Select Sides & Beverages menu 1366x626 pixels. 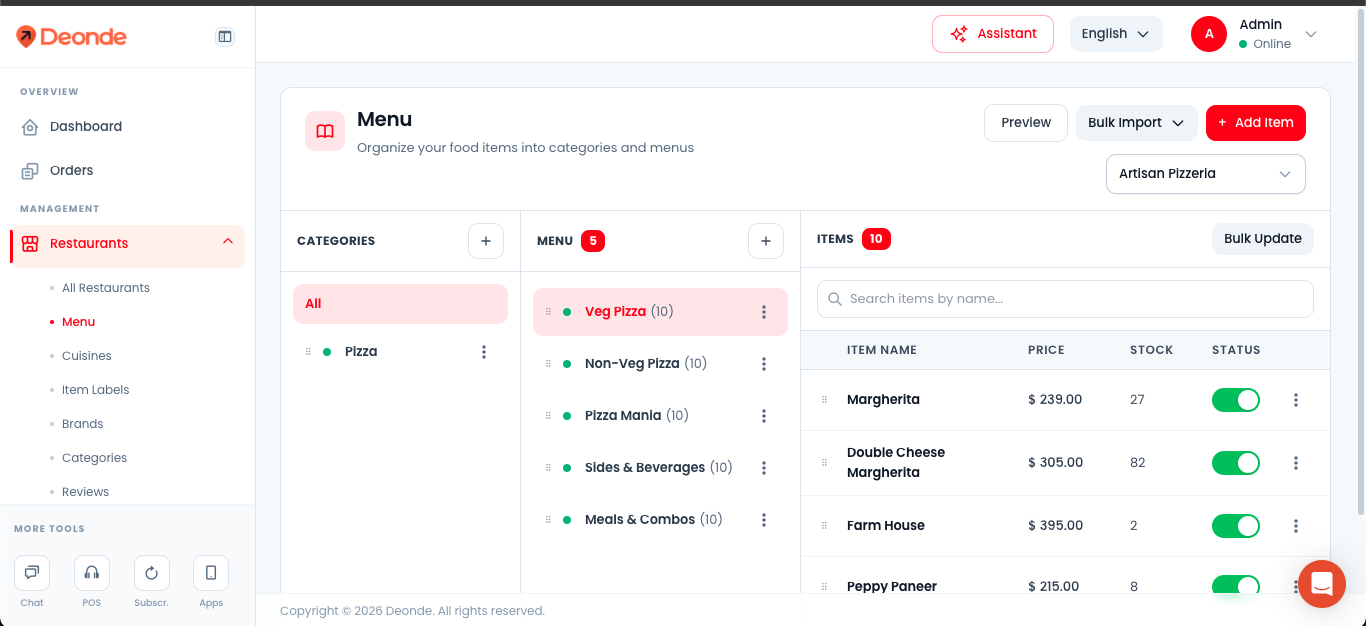point(660,468)
